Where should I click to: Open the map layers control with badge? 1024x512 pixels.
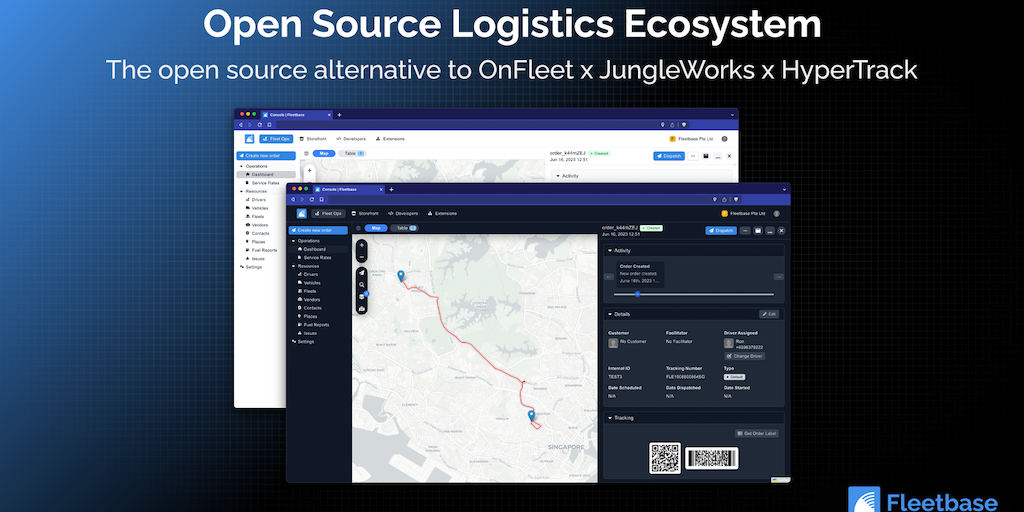[362, 296]
